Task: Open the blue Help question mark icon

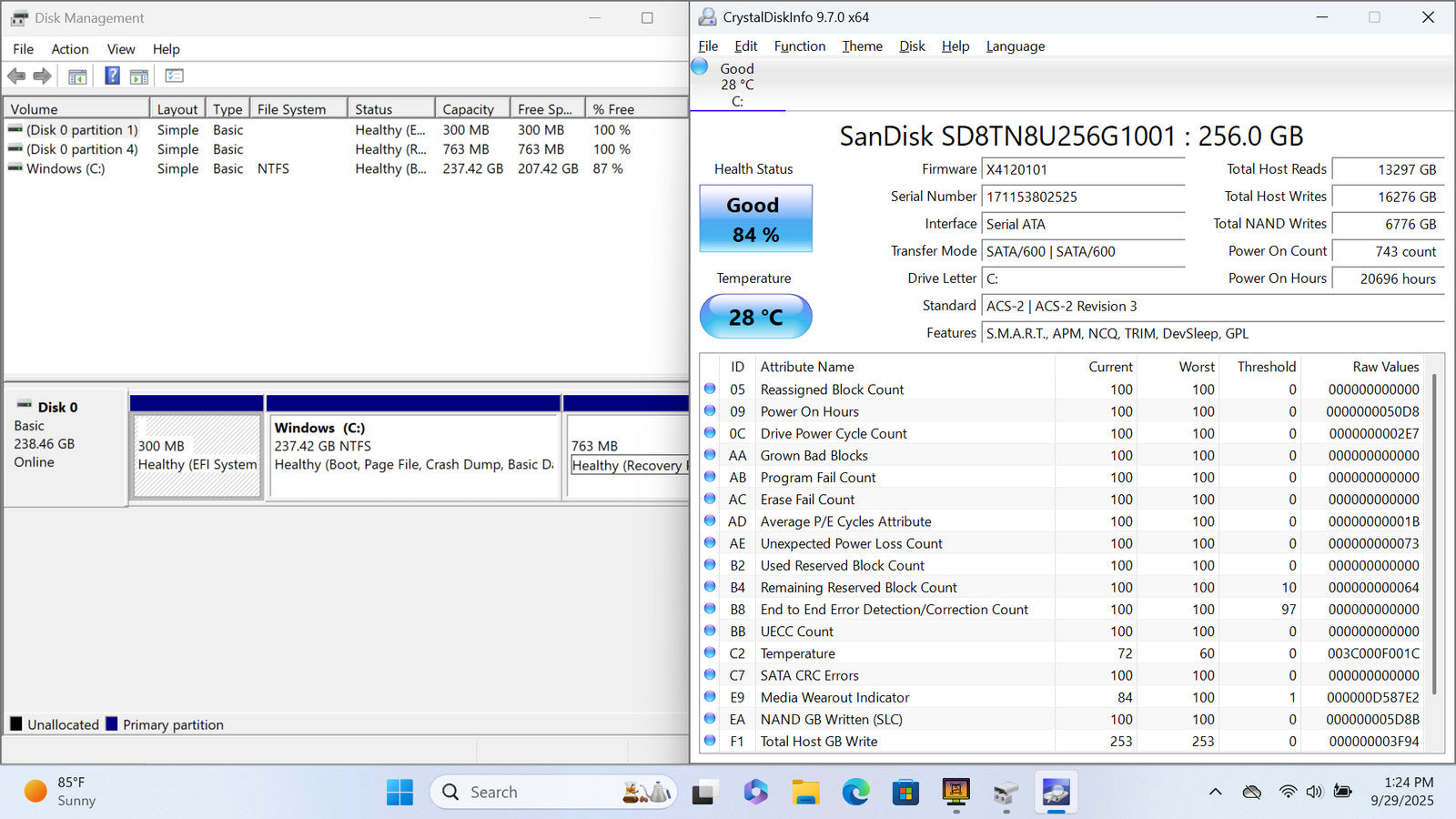Action: [112, 76]
